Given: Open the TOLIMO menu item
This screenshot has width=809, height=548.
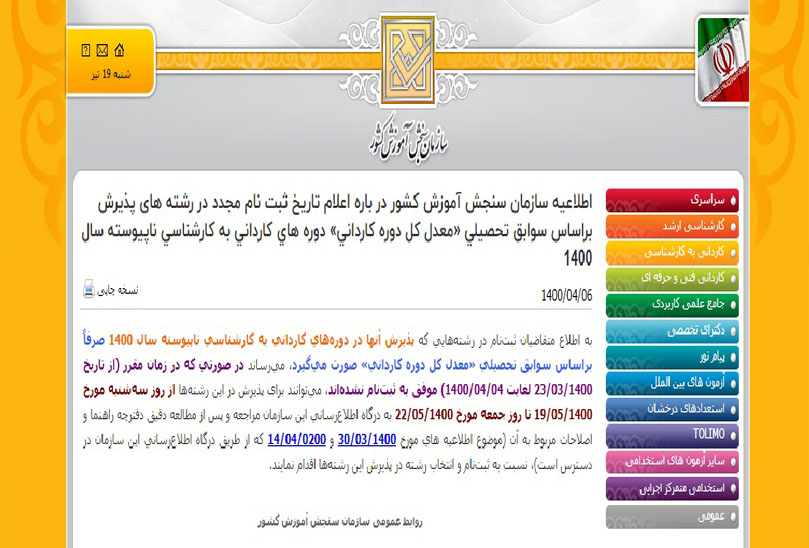Looking at the screenshot, I should 672,436.
